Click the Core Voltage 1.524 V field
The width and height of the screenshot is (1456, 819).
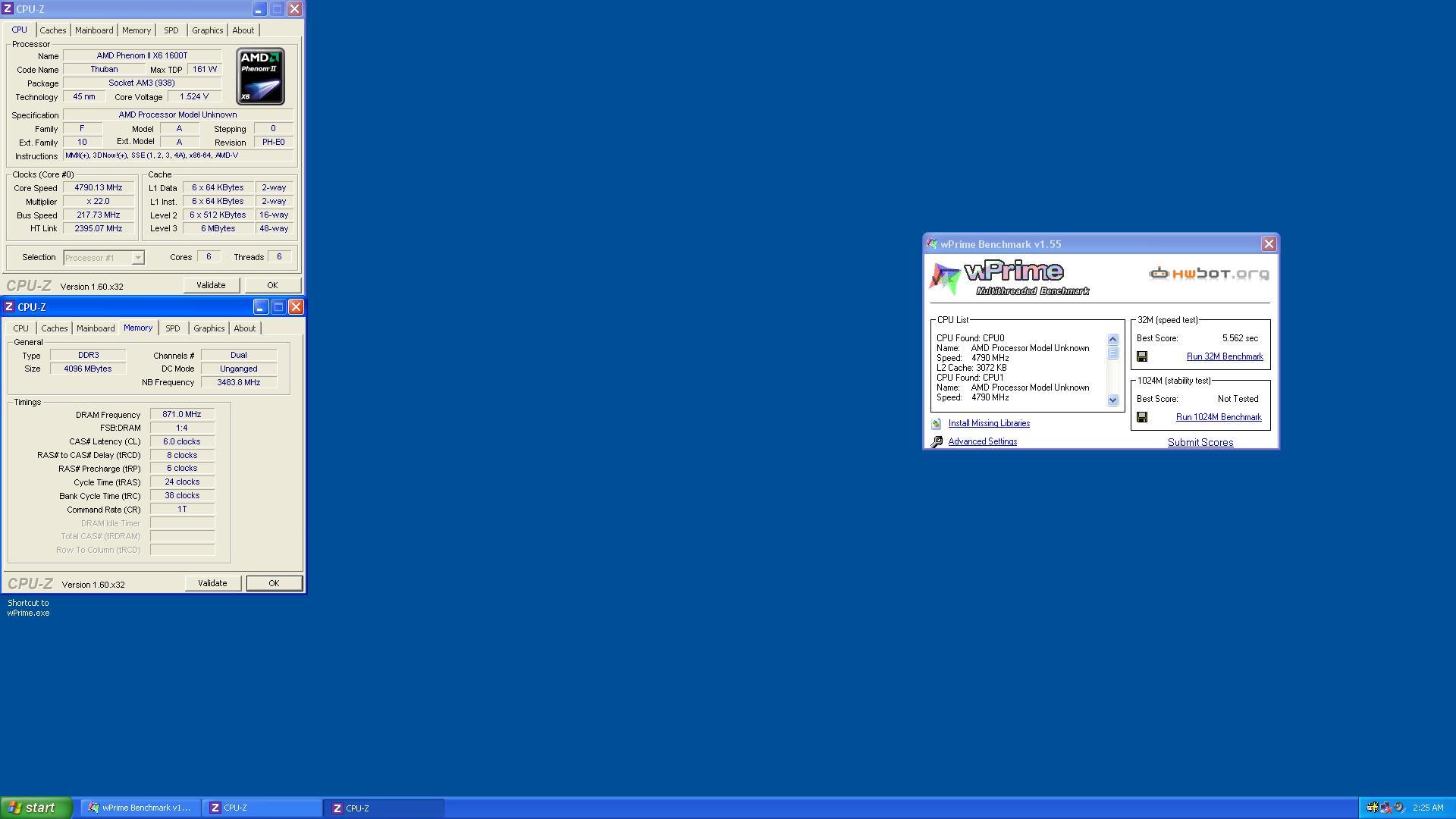pyautogui.click(x=194, y=97)
